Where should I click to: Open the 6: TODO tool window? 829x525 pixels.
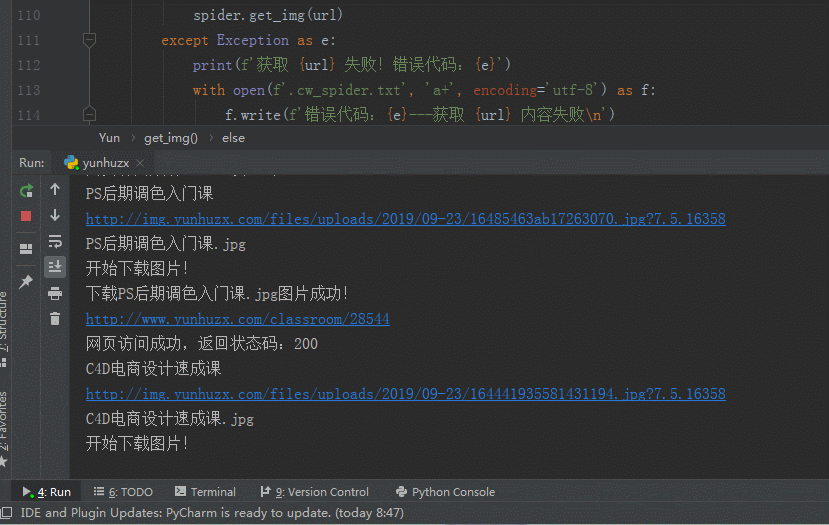tap(123, 492)
